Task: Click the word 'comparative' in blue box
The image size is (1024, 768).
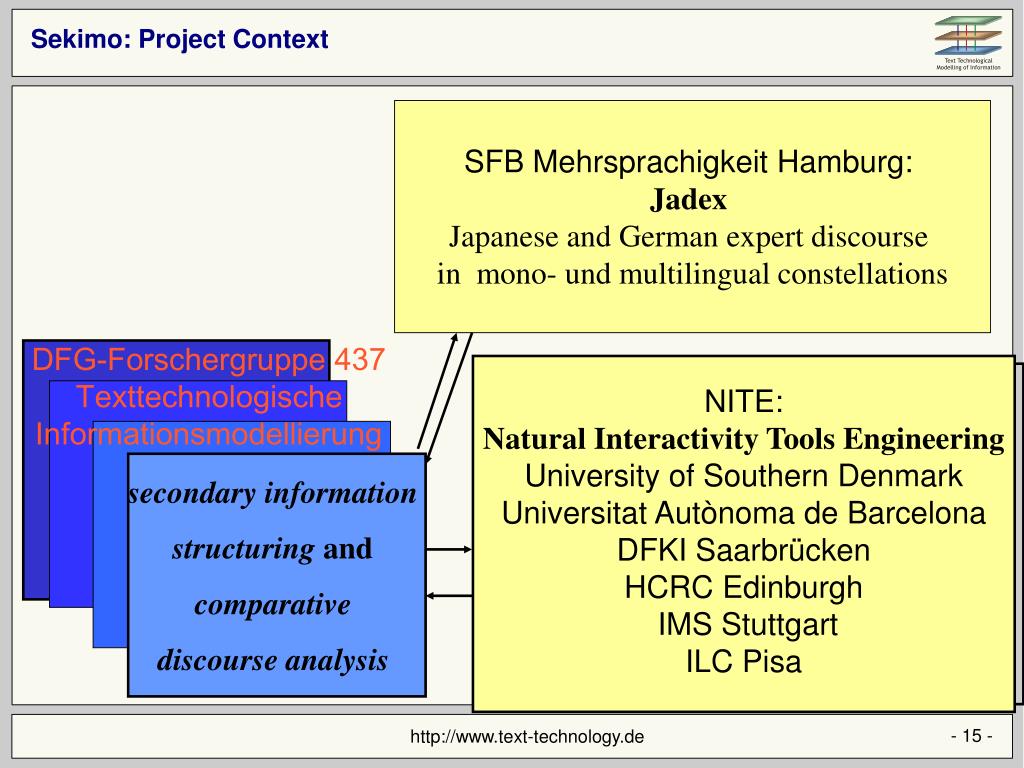Action: tap(272, 605)
